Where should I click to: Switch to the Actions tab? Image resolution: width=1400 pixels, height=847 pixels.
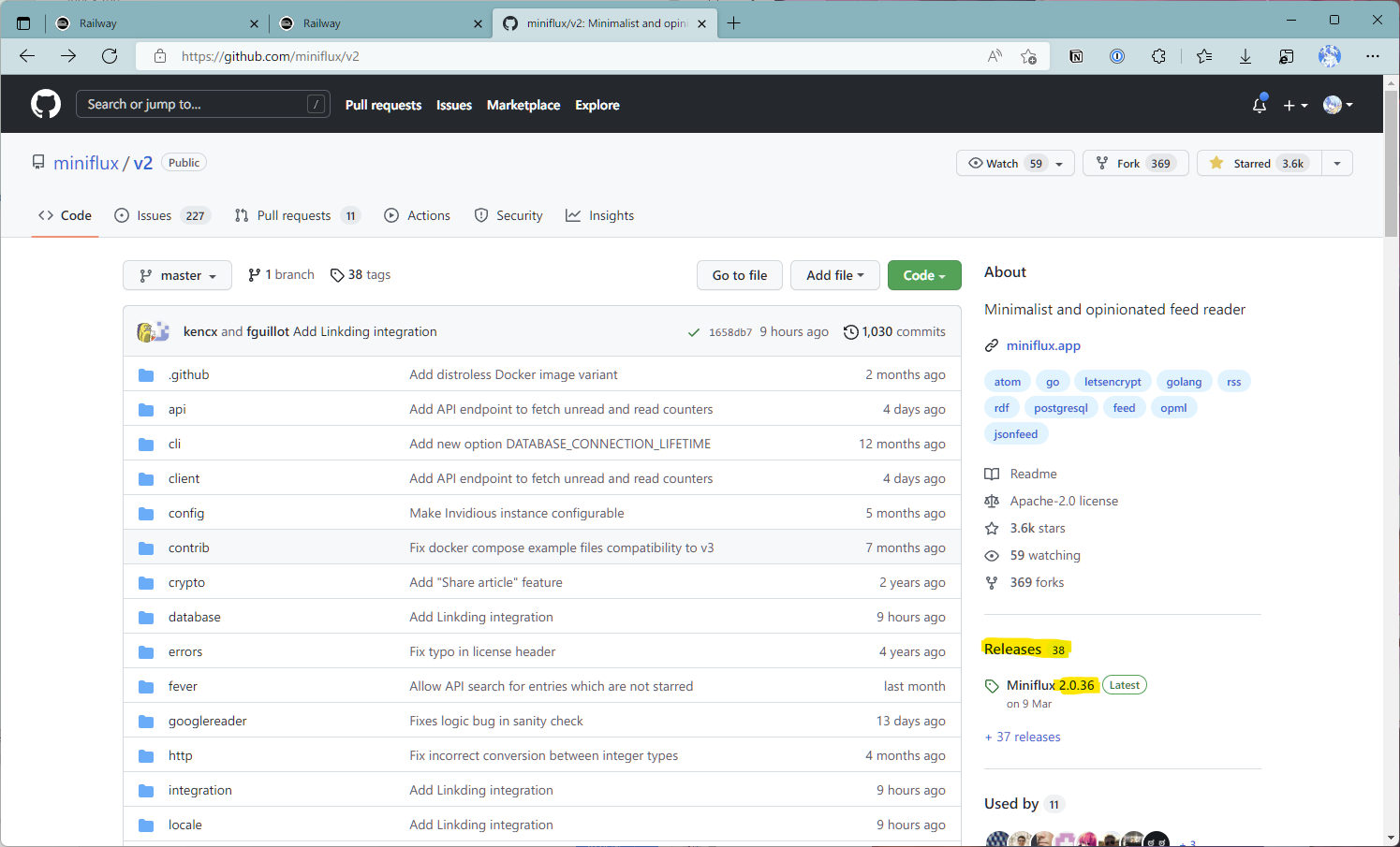pos(418,215)
